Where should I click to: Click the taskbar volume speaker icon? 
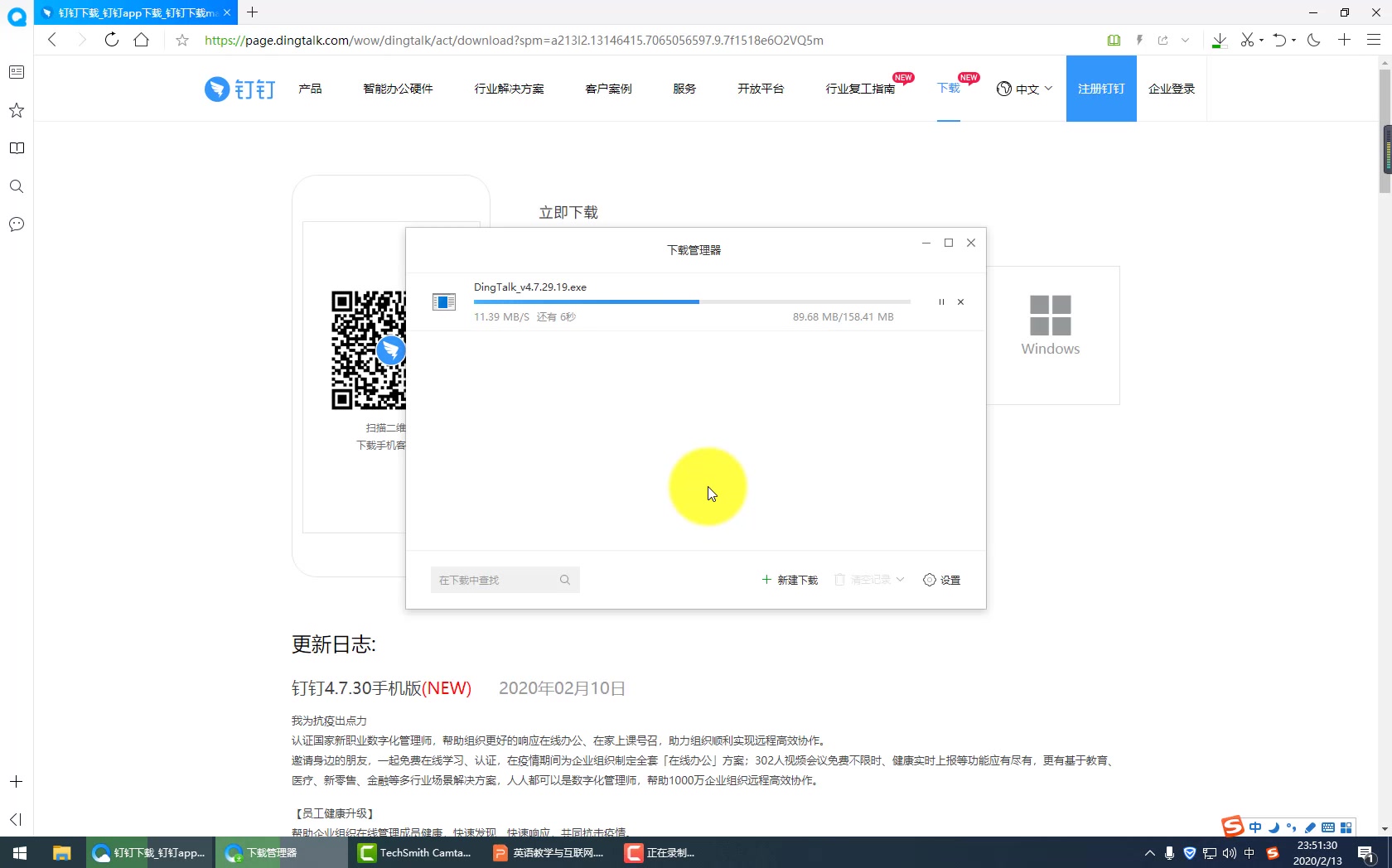click(1229, 853)
